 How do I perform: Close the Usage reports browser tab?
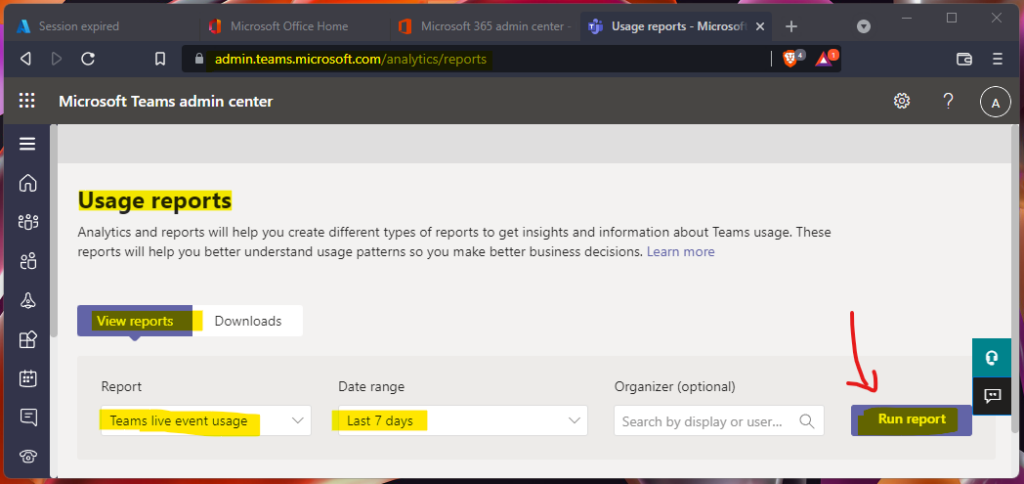(760, 27)
